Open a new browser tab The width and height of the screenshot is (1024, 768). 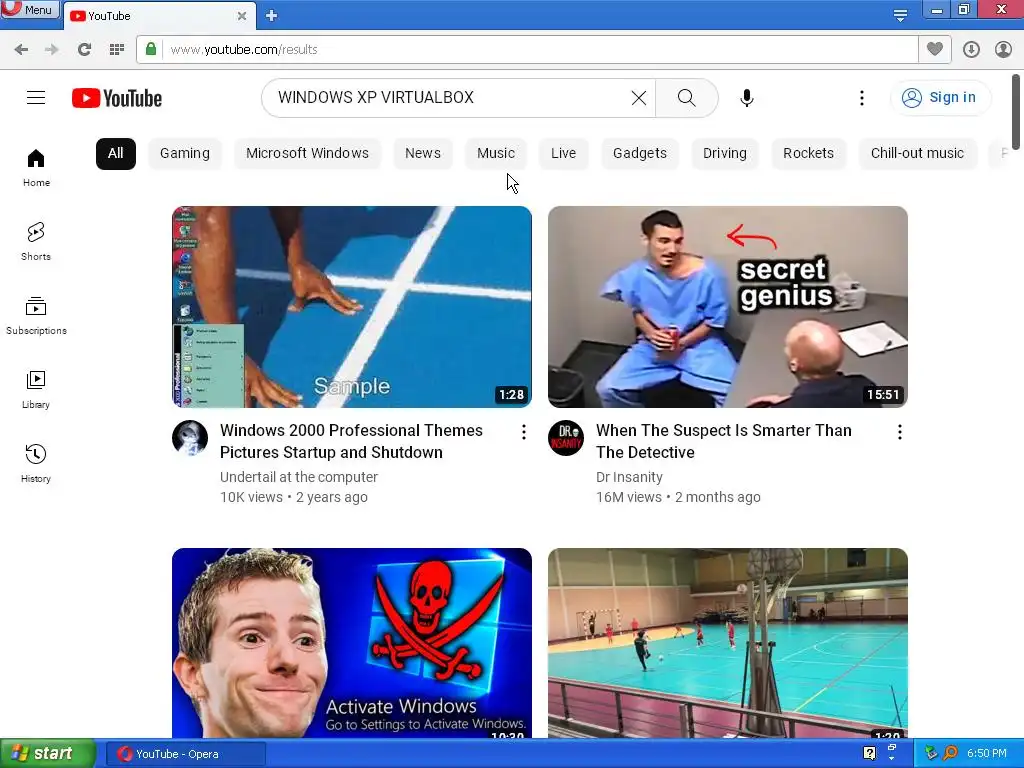pos(272,16)
